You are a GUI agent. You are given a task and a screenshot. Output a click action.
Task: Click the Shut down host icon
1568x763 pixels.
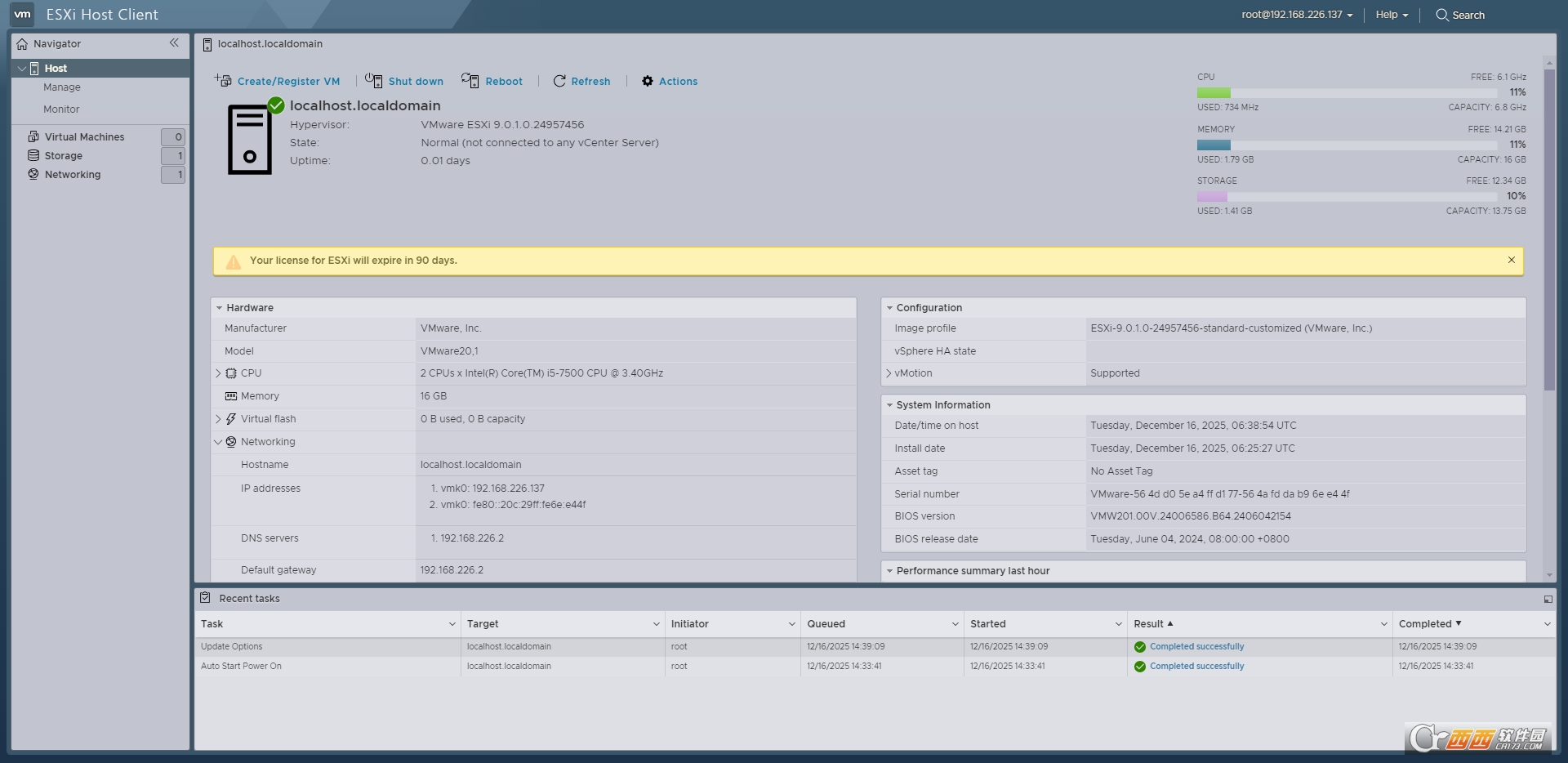373,80
